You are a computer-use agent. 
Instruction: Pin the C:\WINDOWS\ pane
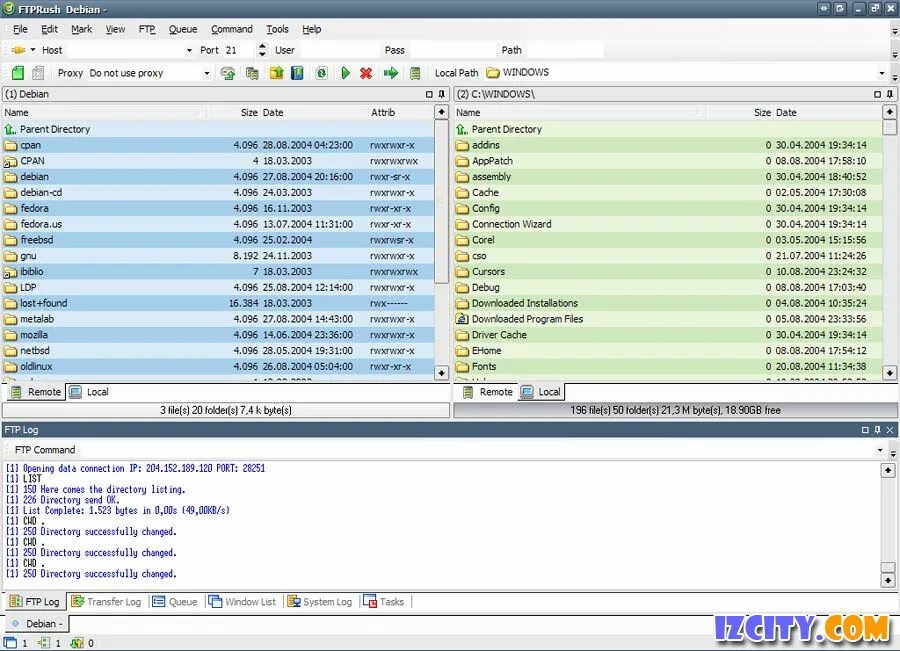click(x=890, y=94)
